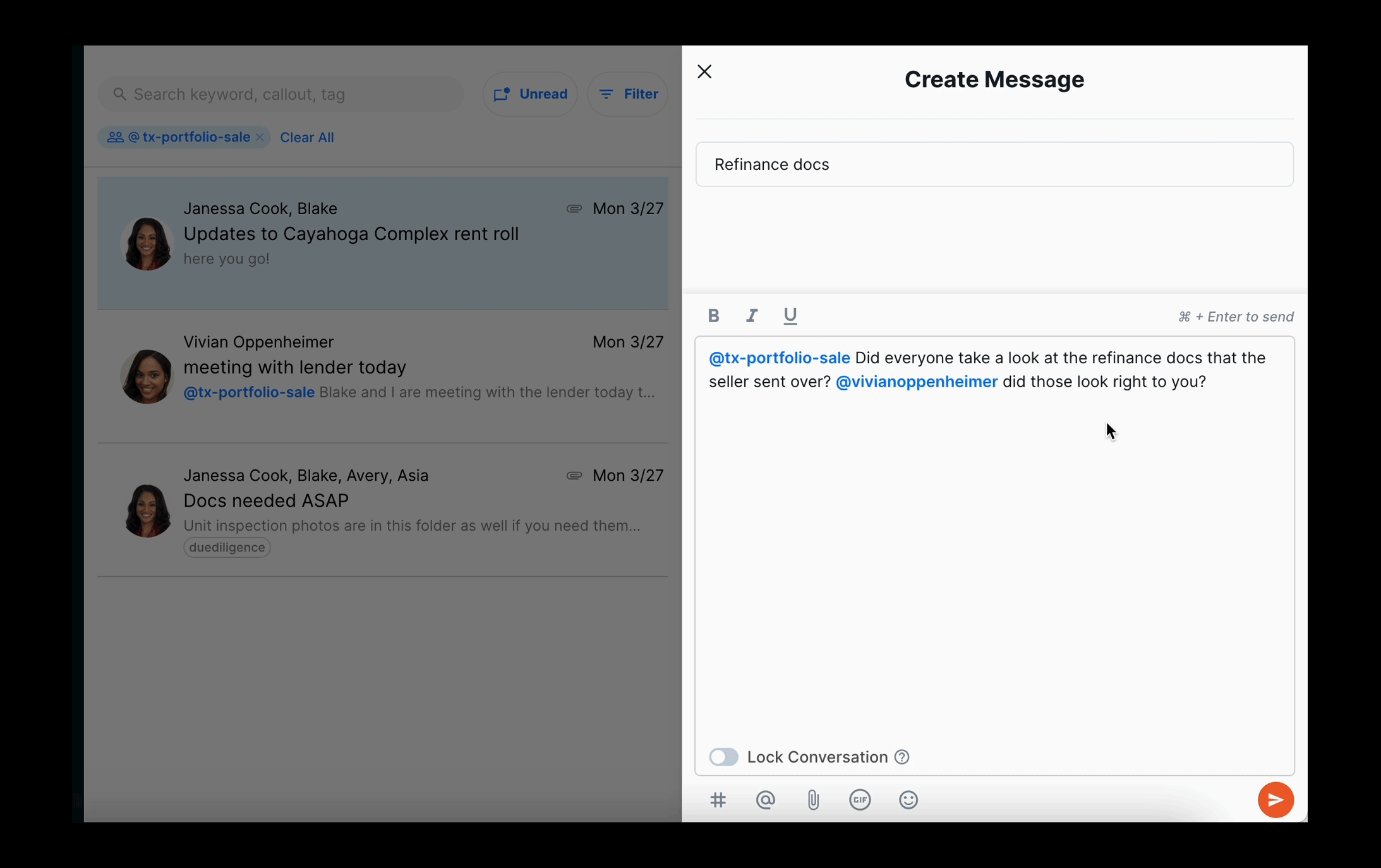
Task: Click the GIF insert icon
Action: 860,799
